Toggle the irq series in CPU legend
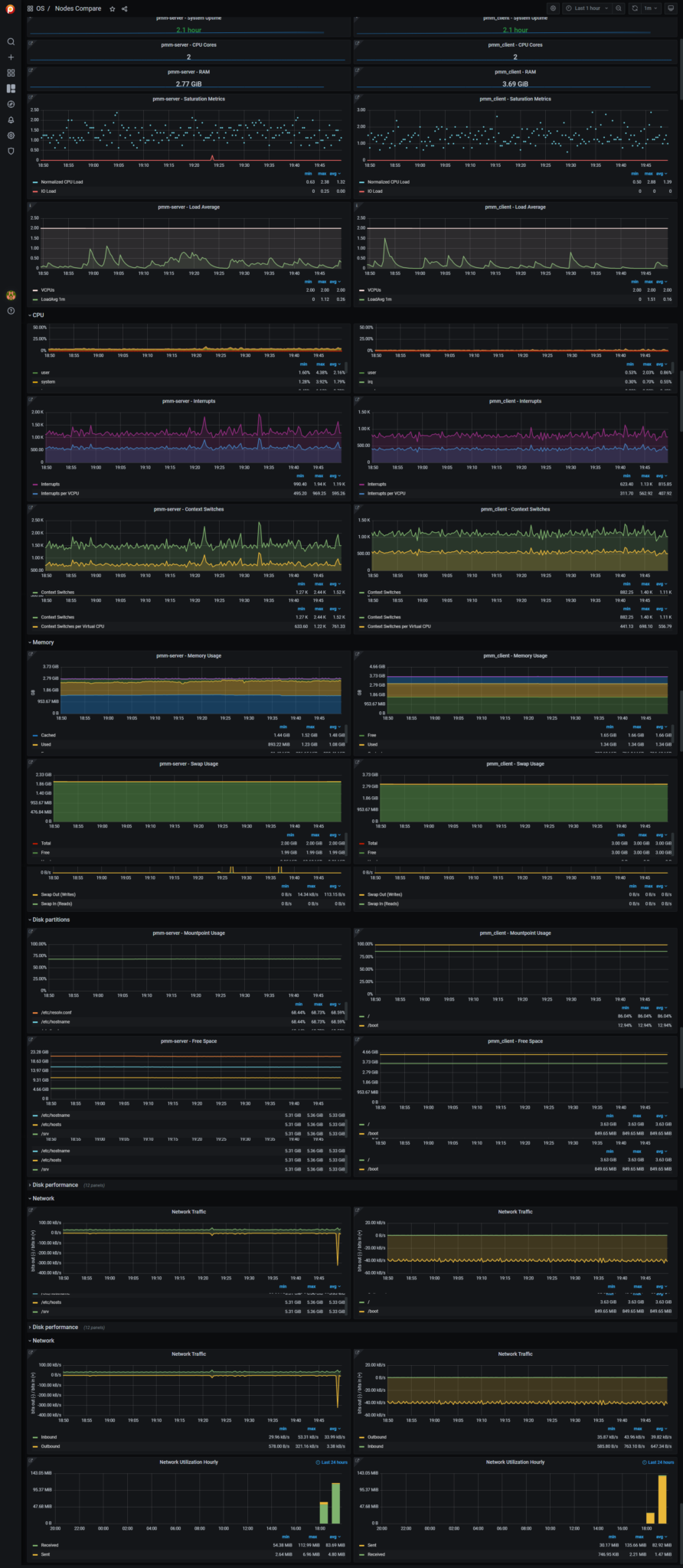This screenshot has height=1568, width=683. click(x=370, y=382)
